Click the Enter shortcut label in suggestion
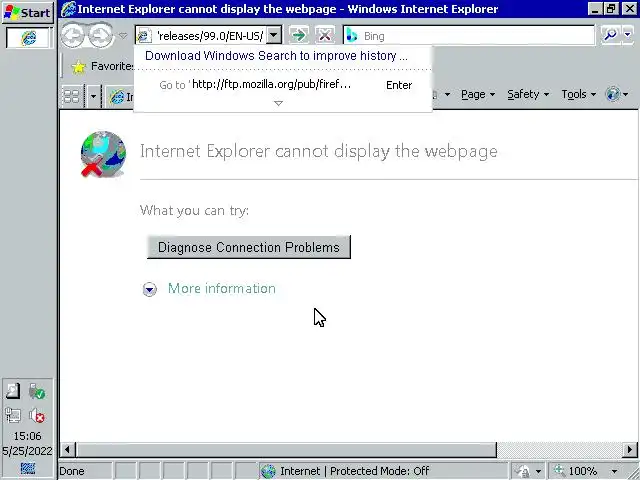This screenshot has width=640, height=480. point(399,85)
